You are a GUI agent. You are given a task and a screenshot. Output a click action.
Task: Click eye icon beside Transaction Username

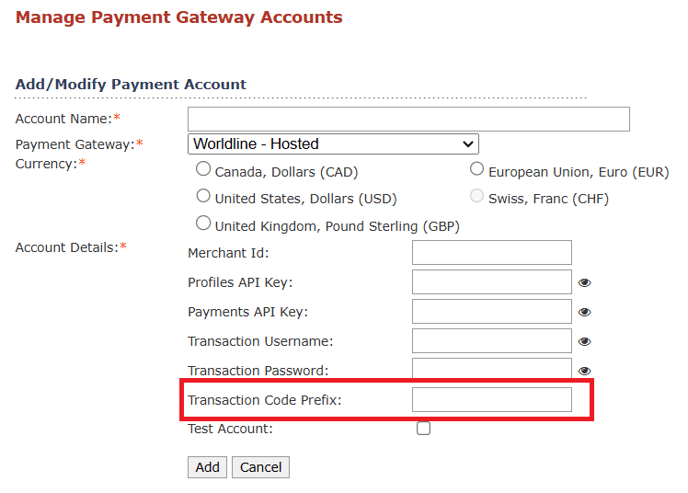[x=584, y=342]
